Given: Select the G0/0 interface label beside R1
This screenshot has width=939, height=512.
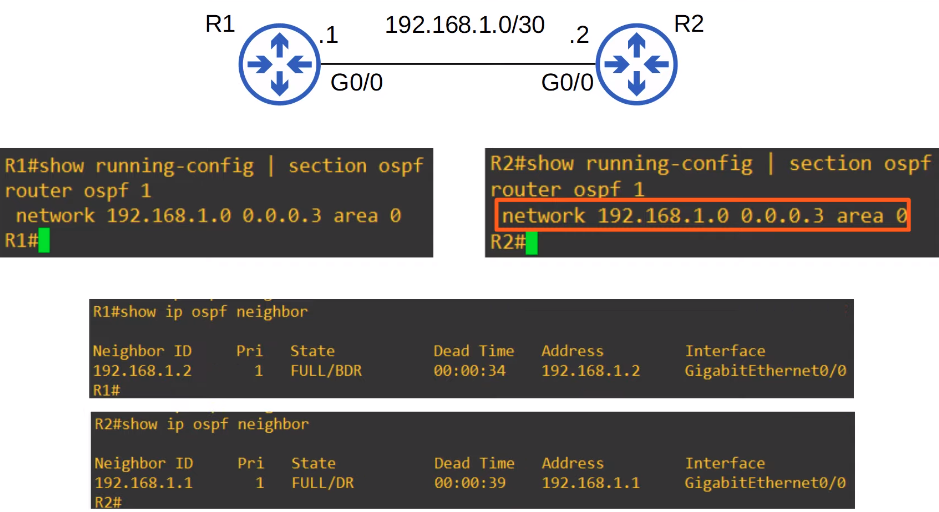Looking at the screenshot, I should click(x=356, y=83).
